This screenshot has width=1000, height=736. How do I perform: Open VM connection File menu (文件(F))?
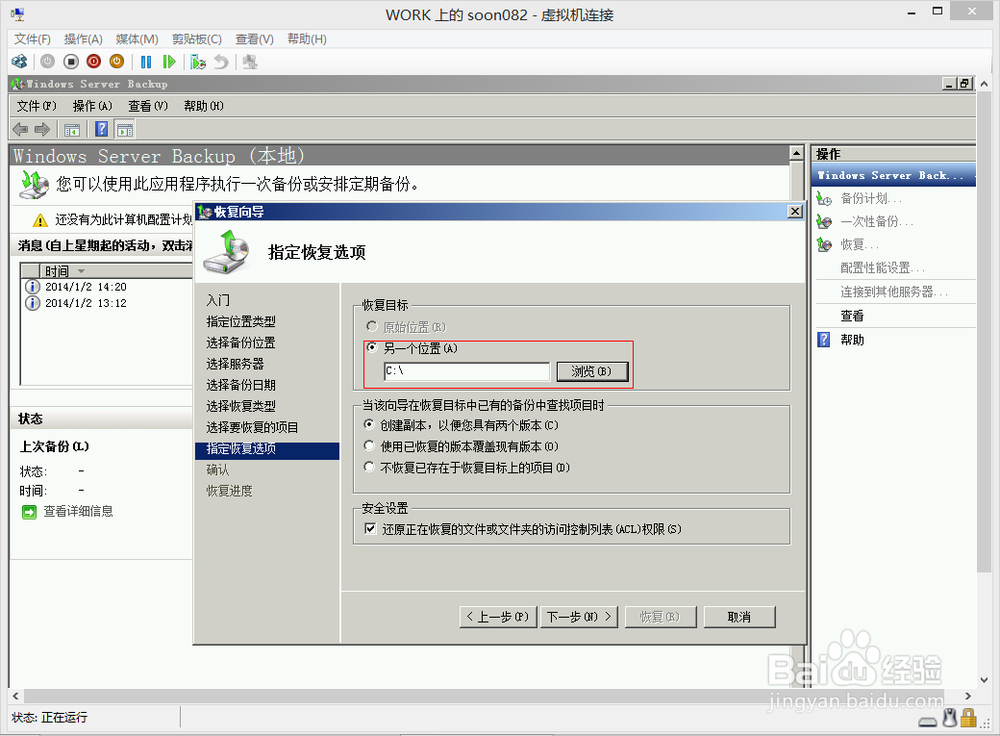tap(33, 39)
